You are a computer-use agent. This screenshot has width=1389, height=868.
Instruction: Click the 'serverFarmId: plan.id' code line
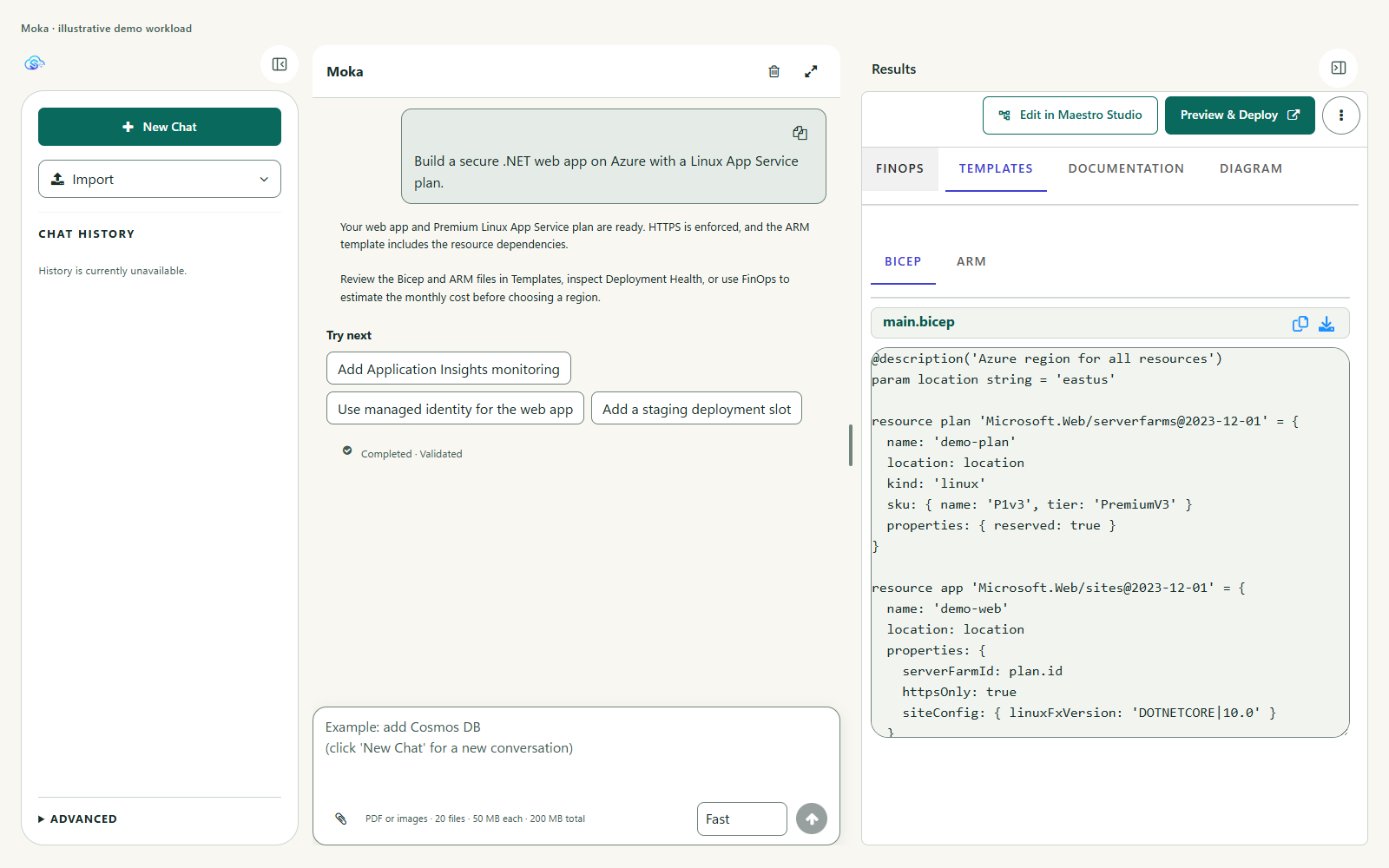pos(982,671)
